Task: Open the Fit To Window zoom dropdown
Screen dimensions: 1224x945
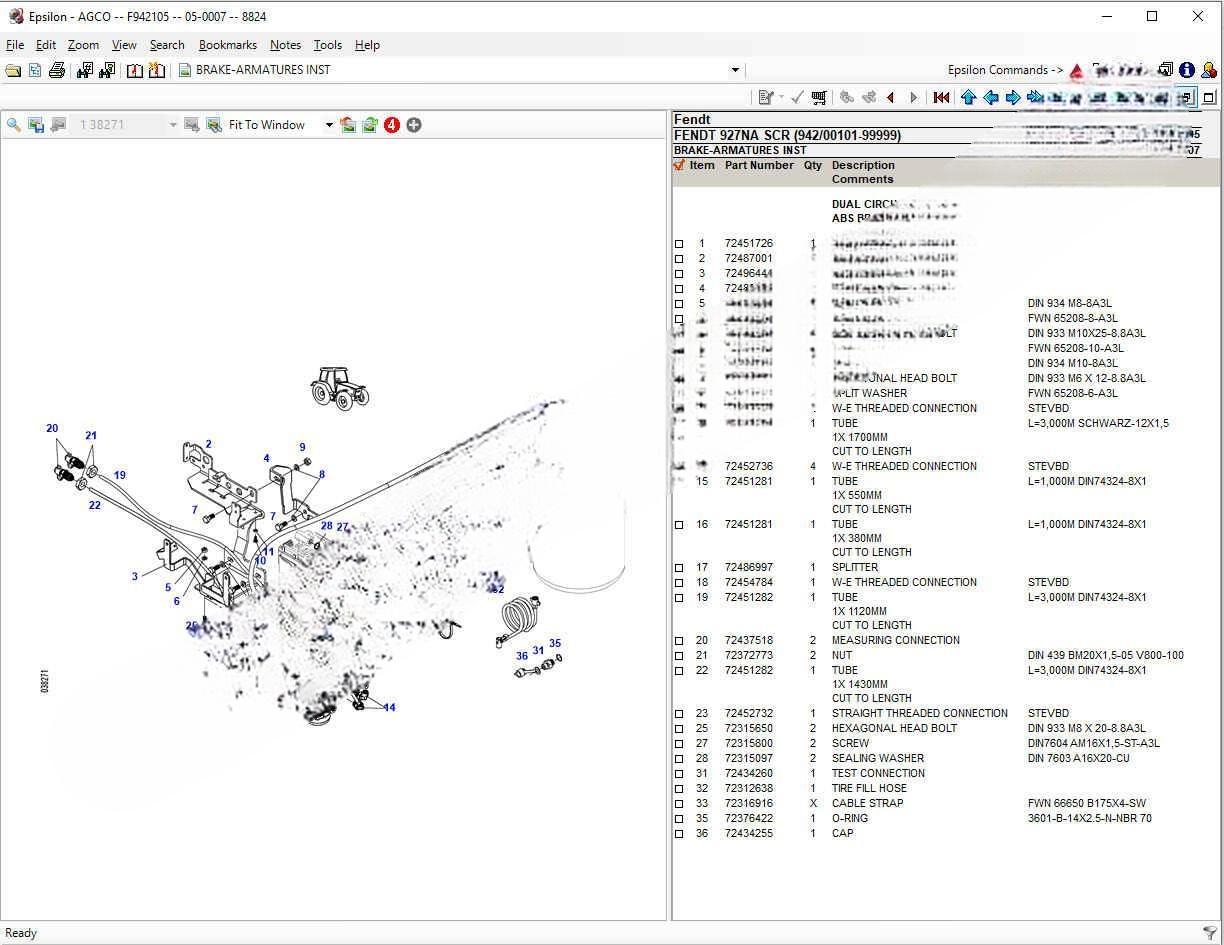Action: click(x=329, y=125)
